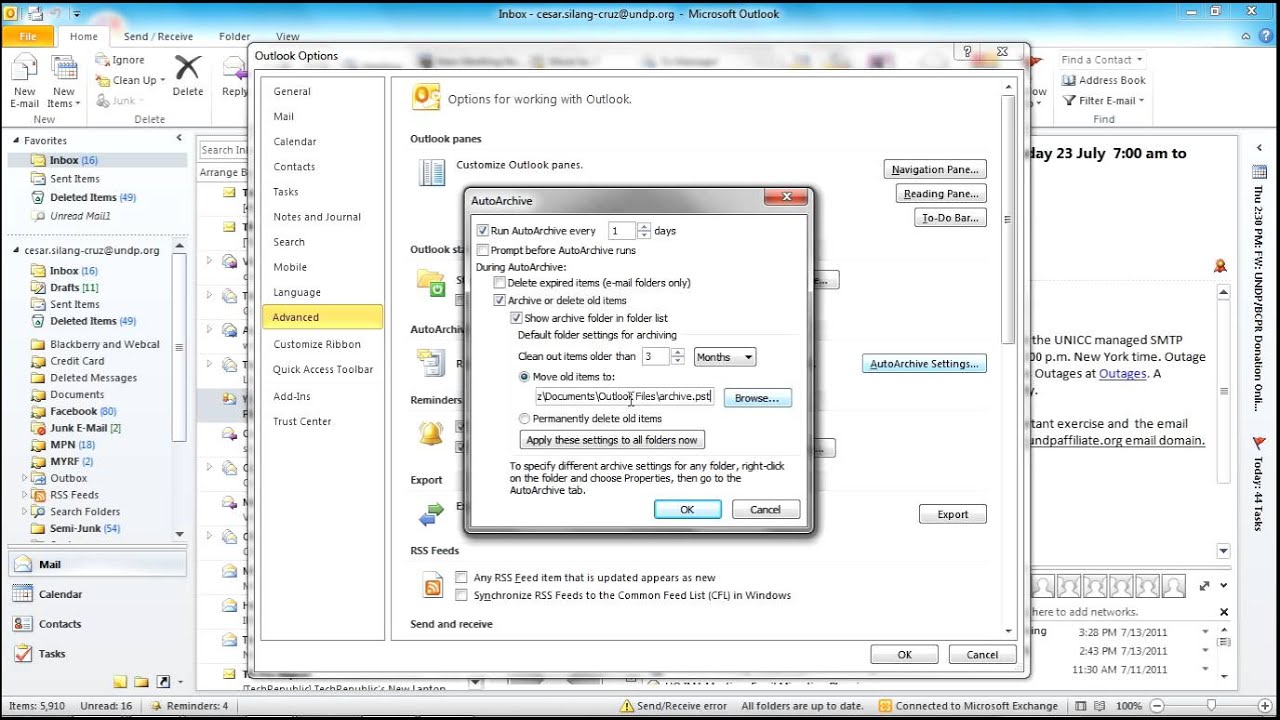Check Synchronize RSS Feeds to Common Feed List
This screenshot has height=720, width=1280.
pos(461,595)
